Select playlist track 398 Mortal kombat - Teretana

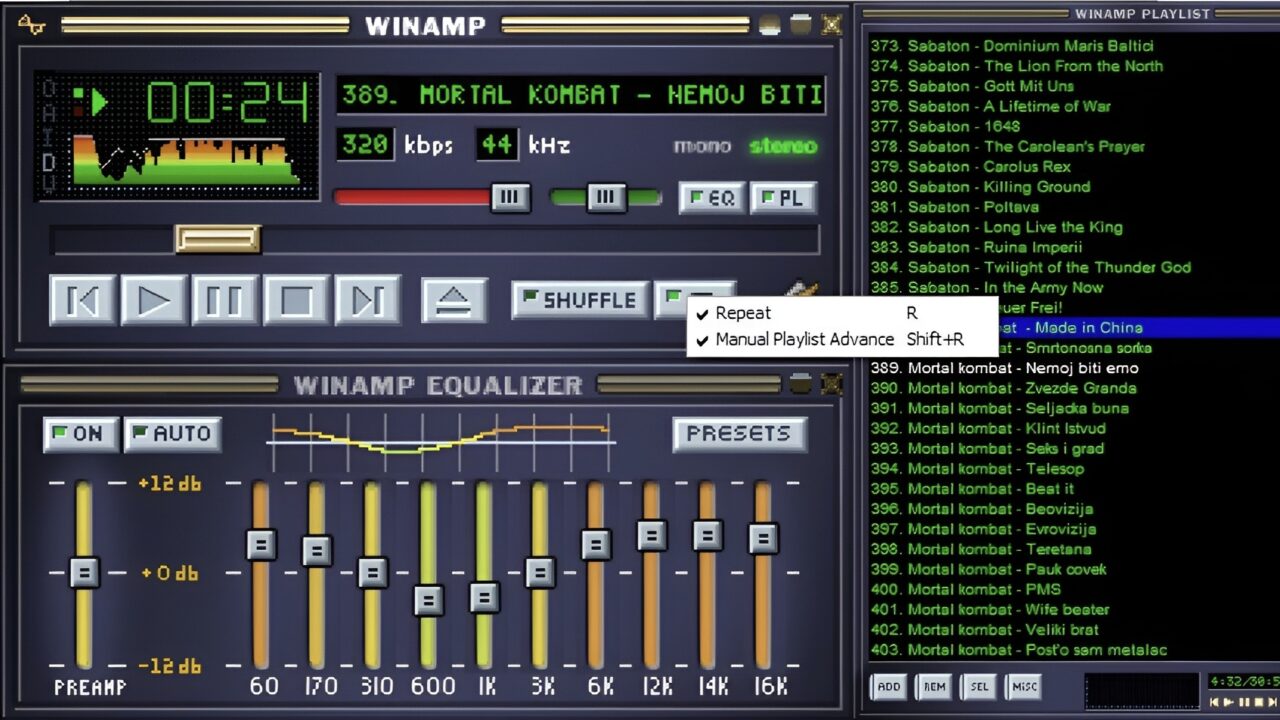click(981, 549)
